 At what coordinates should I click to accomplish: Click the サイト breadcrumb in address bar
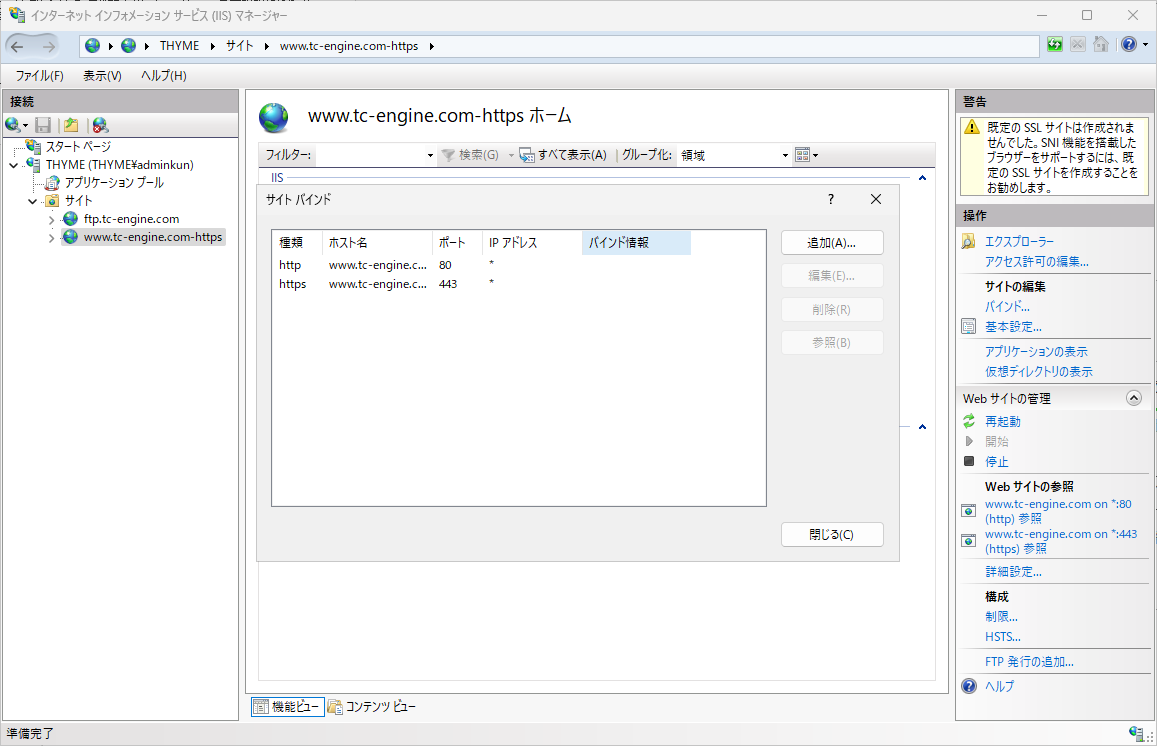[239, 46]
